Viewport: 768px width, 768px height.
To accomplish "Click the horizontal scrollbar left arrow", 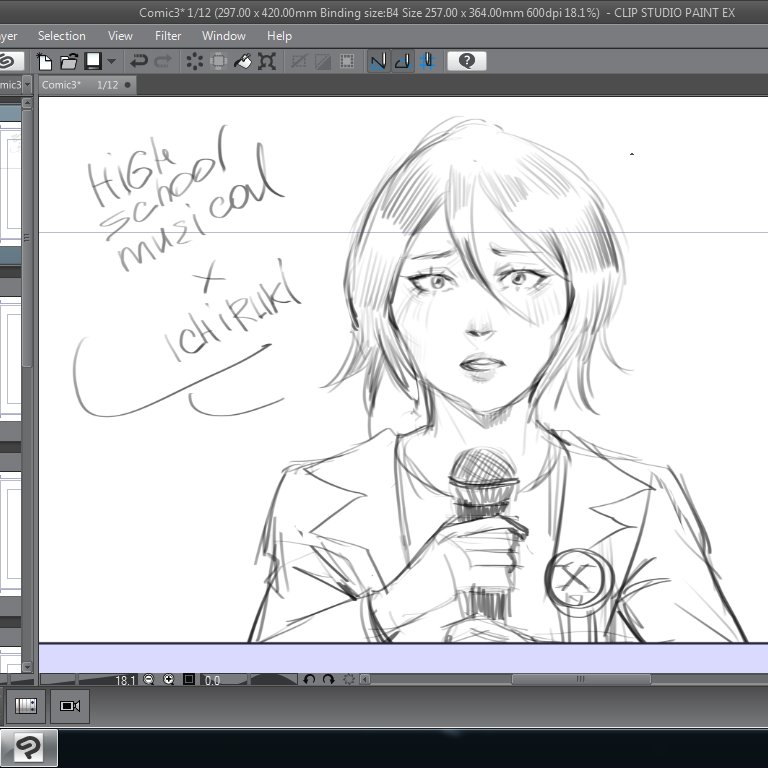I will (x=365, y=679).
